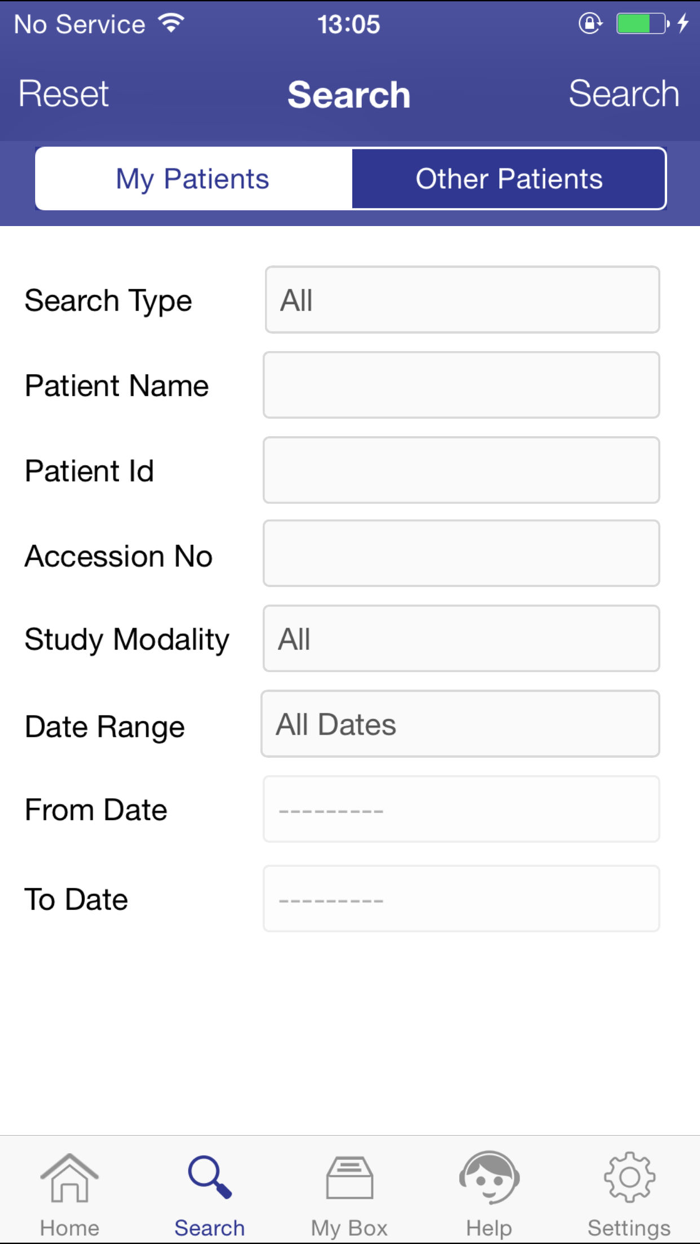700x1244 pixels.
Task: Open the Search Type dropdown
Action: click(x=461, y=300)
